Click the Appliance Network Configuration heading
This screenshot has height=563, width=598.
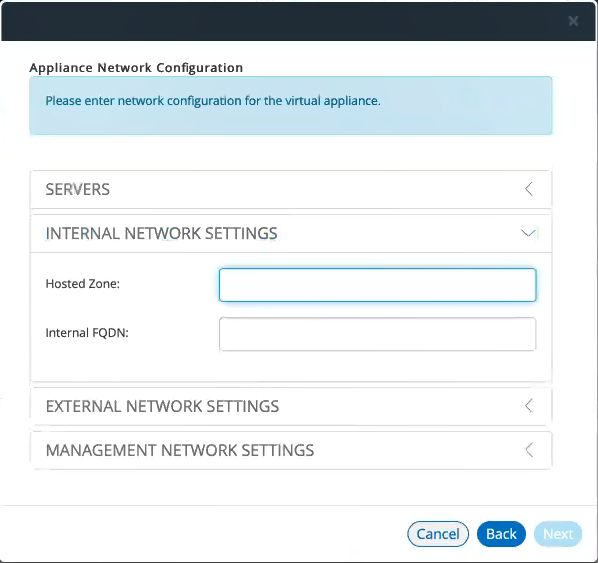[136, 68]
